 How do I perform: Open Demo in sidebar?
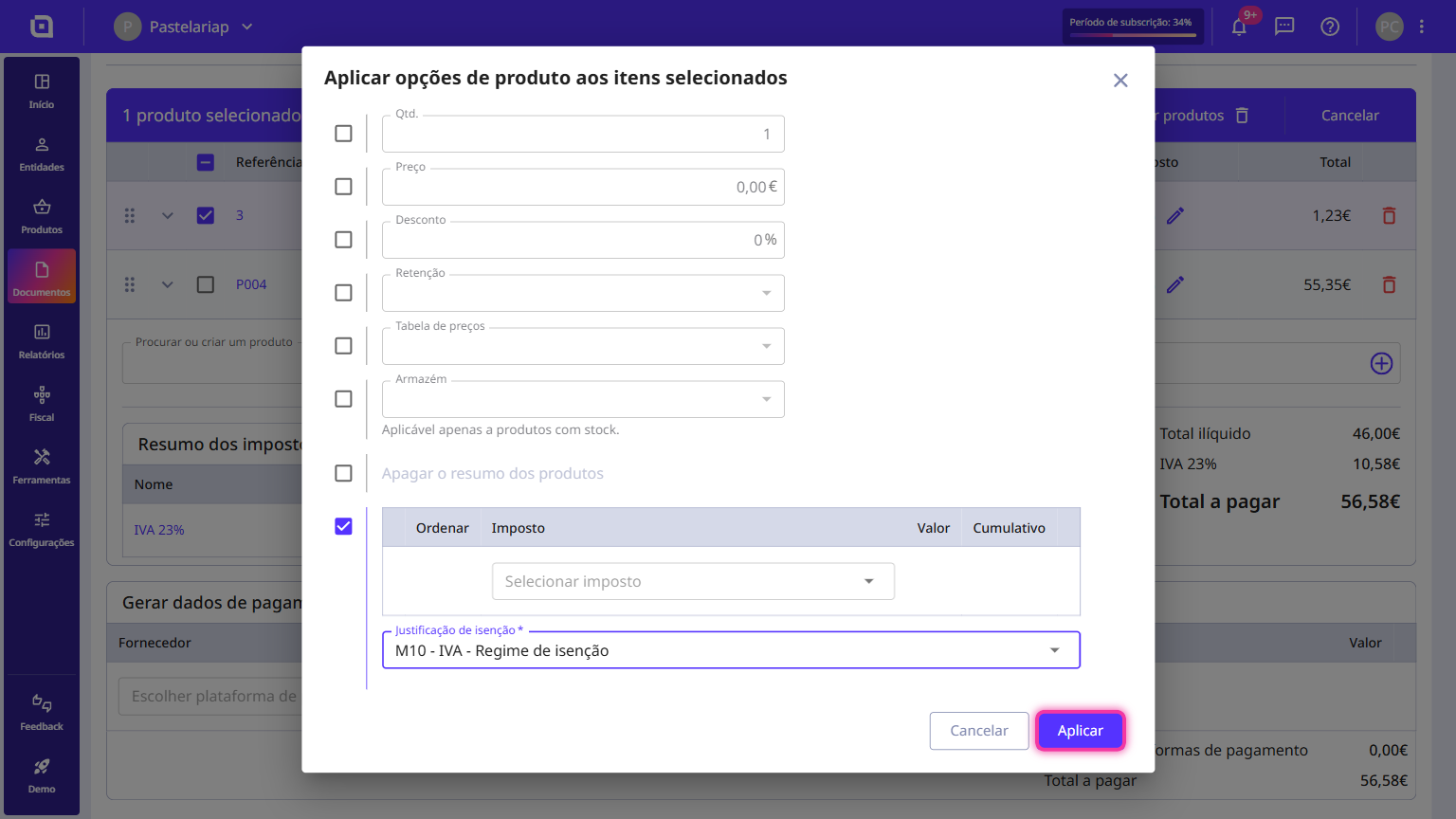(x=42, y=775)
